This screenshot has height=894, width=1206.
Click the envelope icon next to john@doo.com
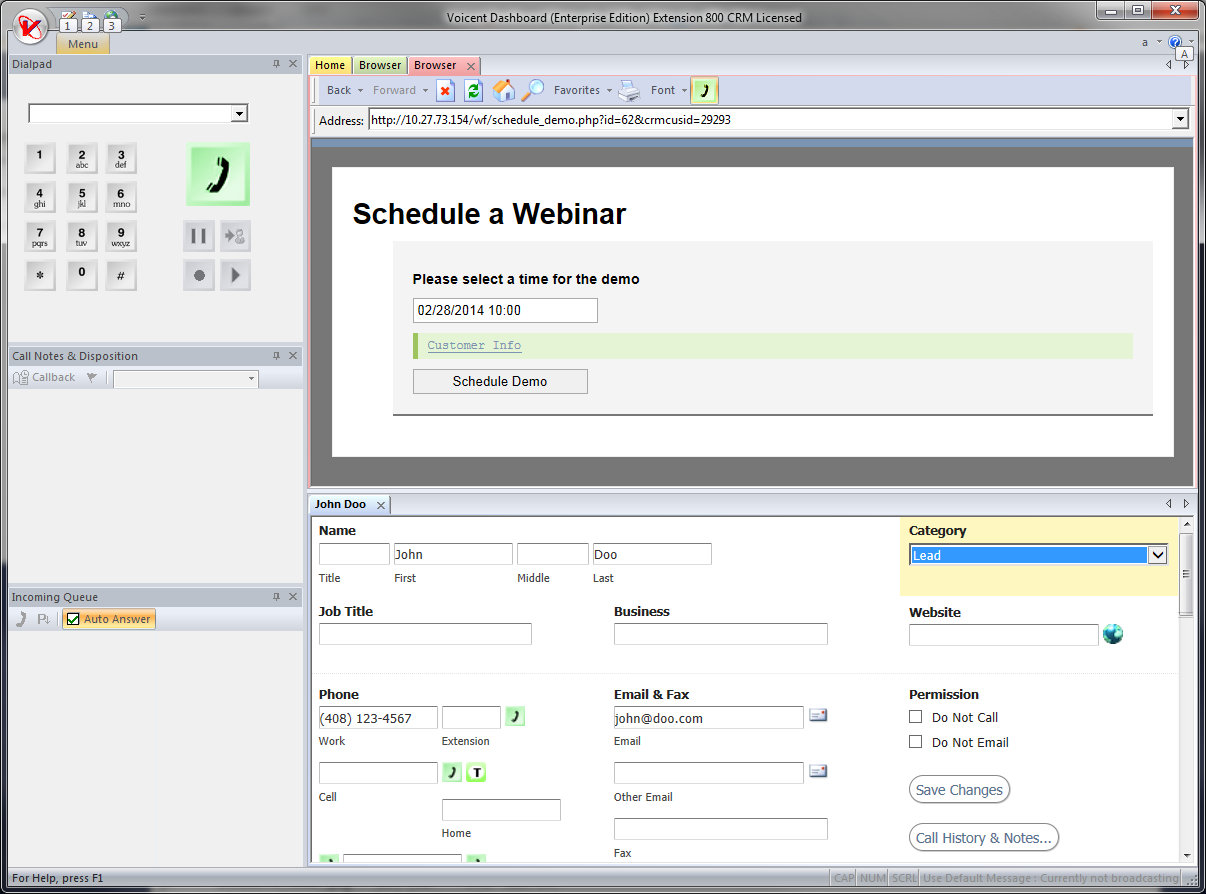(818, 716)
